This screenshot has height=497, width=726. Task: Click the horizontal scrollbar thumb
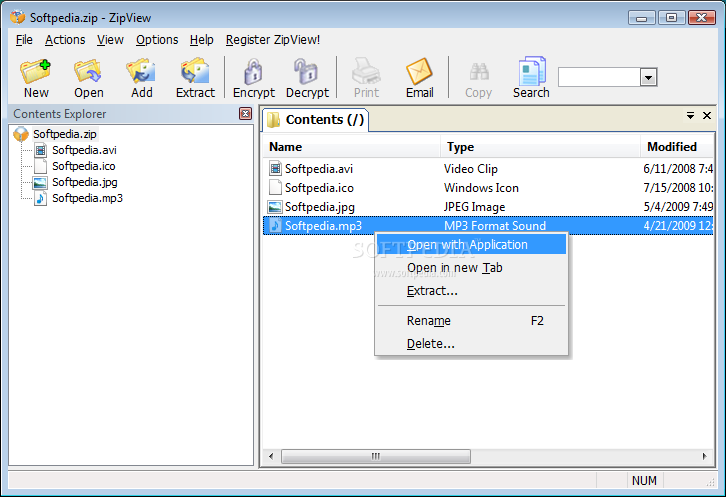tap(376, 456)
